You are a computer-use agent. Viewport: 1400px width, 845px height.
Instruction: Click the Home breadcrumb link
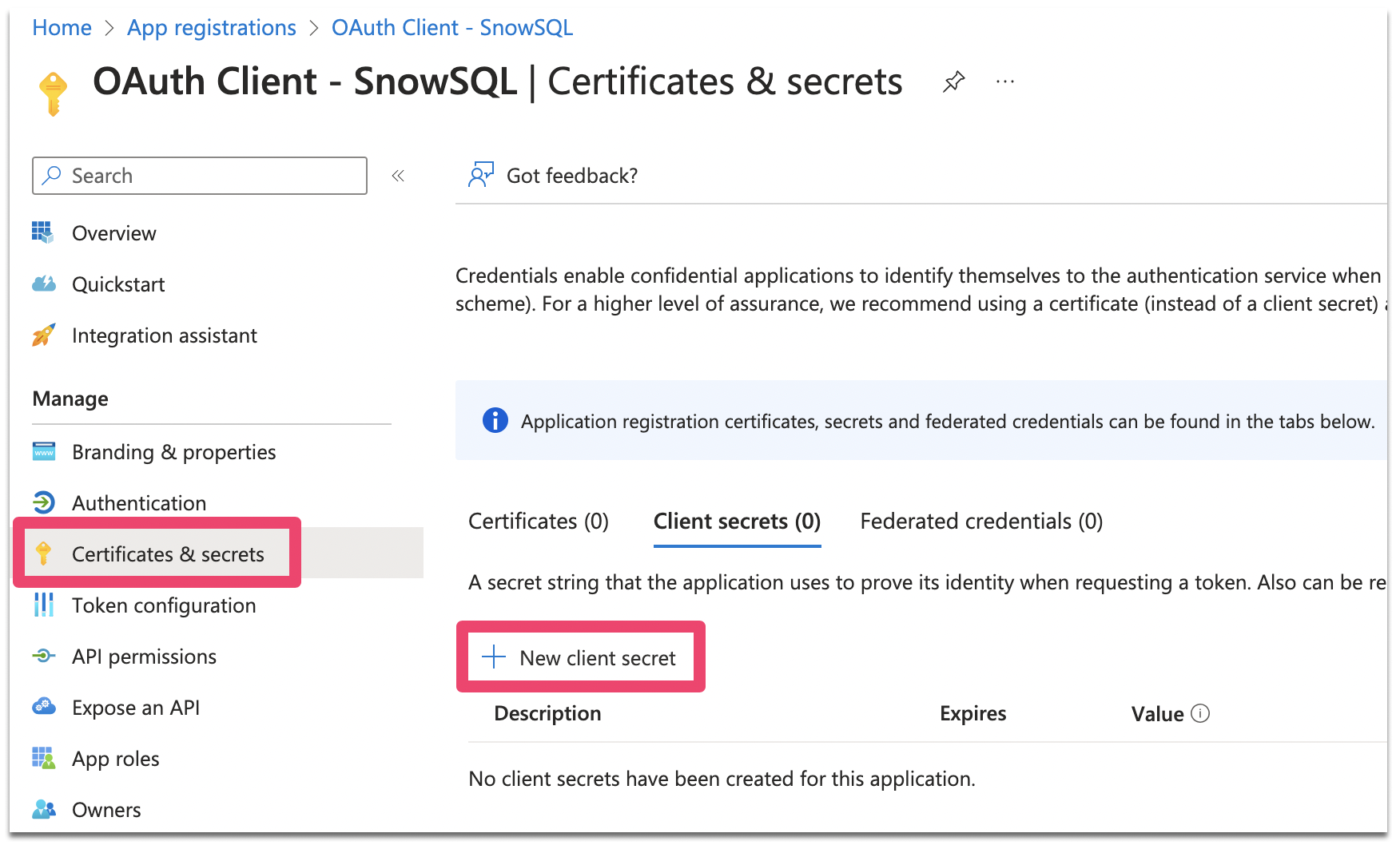coord(62,28)
